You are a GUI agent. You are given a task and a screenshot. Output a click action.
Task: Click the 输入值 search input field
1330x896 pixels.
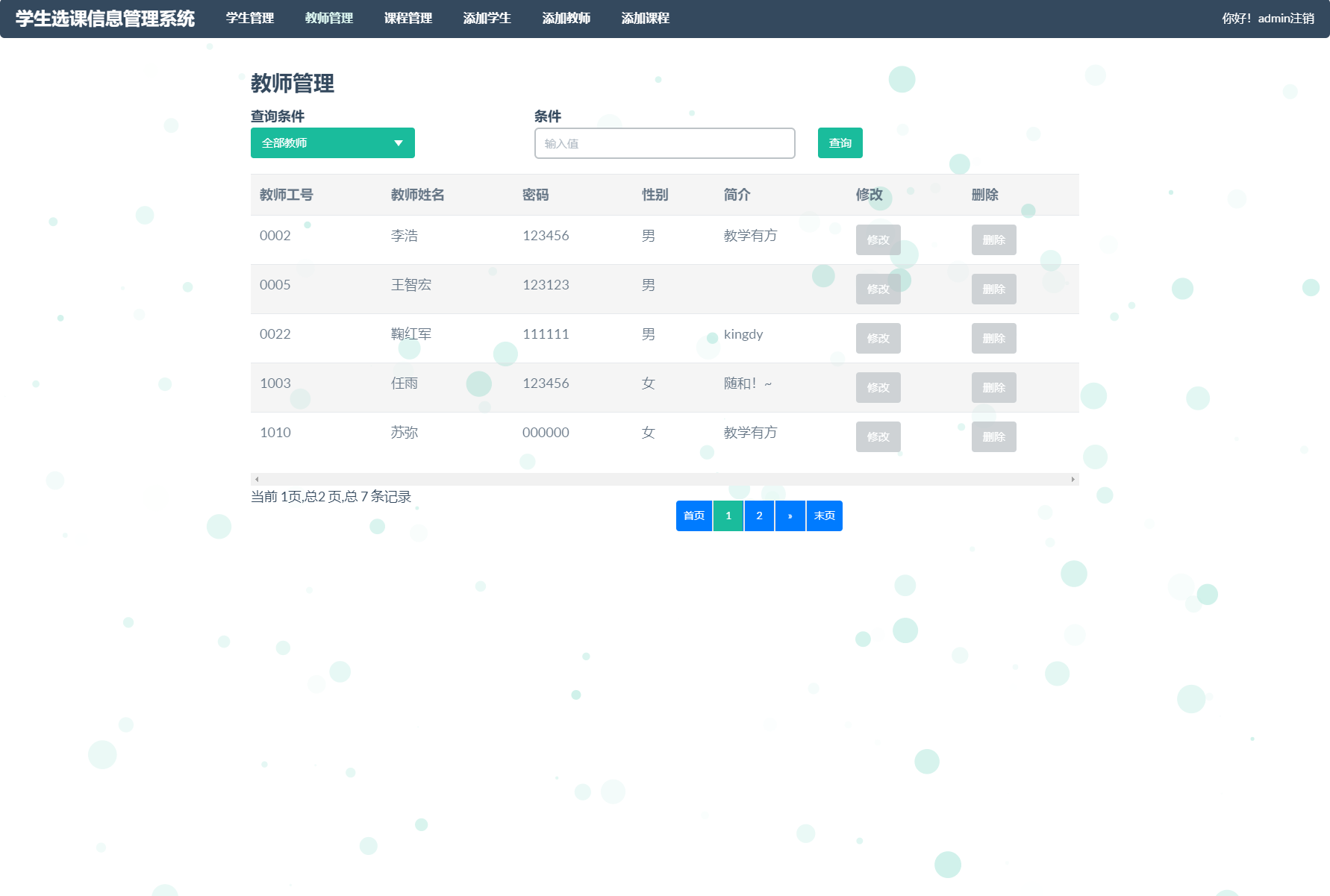[664, 143]
